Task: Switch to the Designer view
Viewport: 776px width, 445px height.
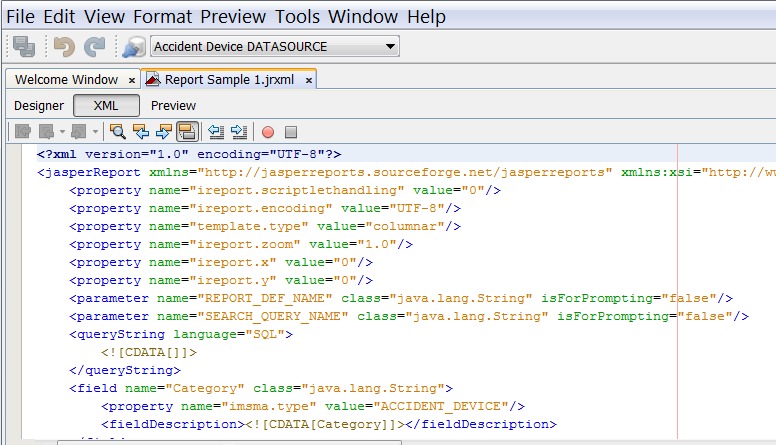Action: click(x=39, y=105)
